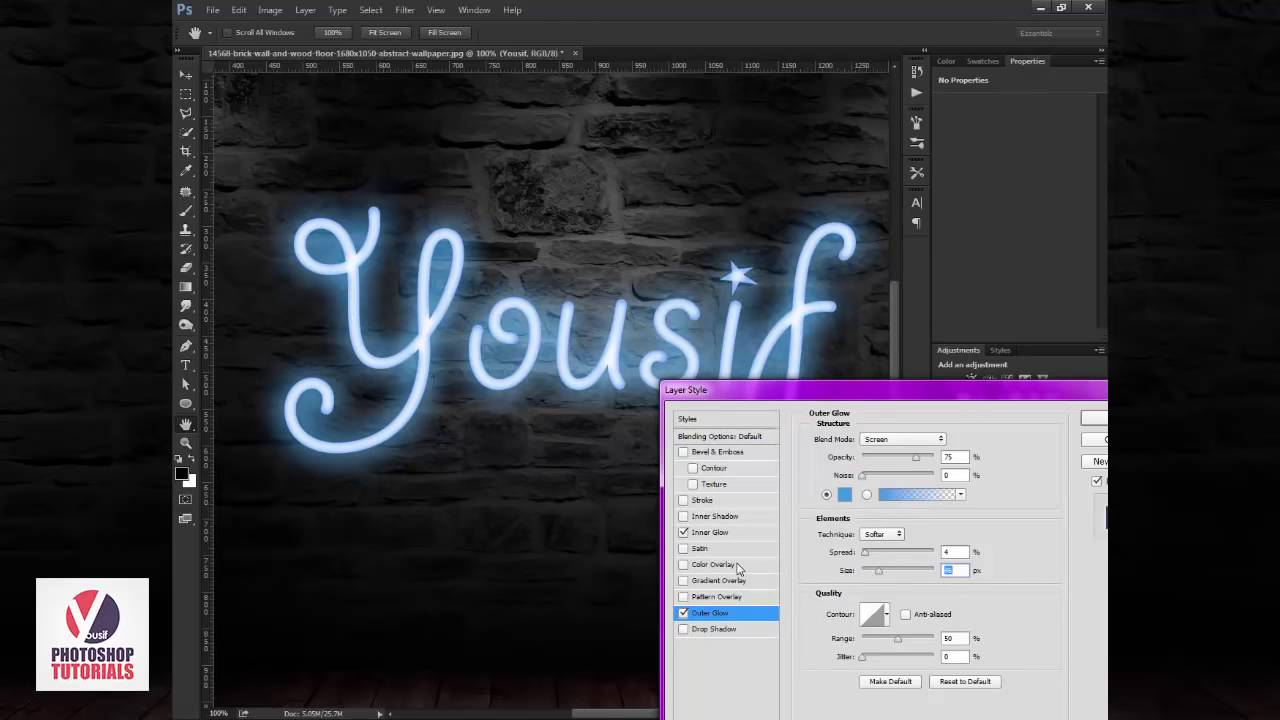
Task: Switch to the Color panel tab
Action: pos(946,61)
